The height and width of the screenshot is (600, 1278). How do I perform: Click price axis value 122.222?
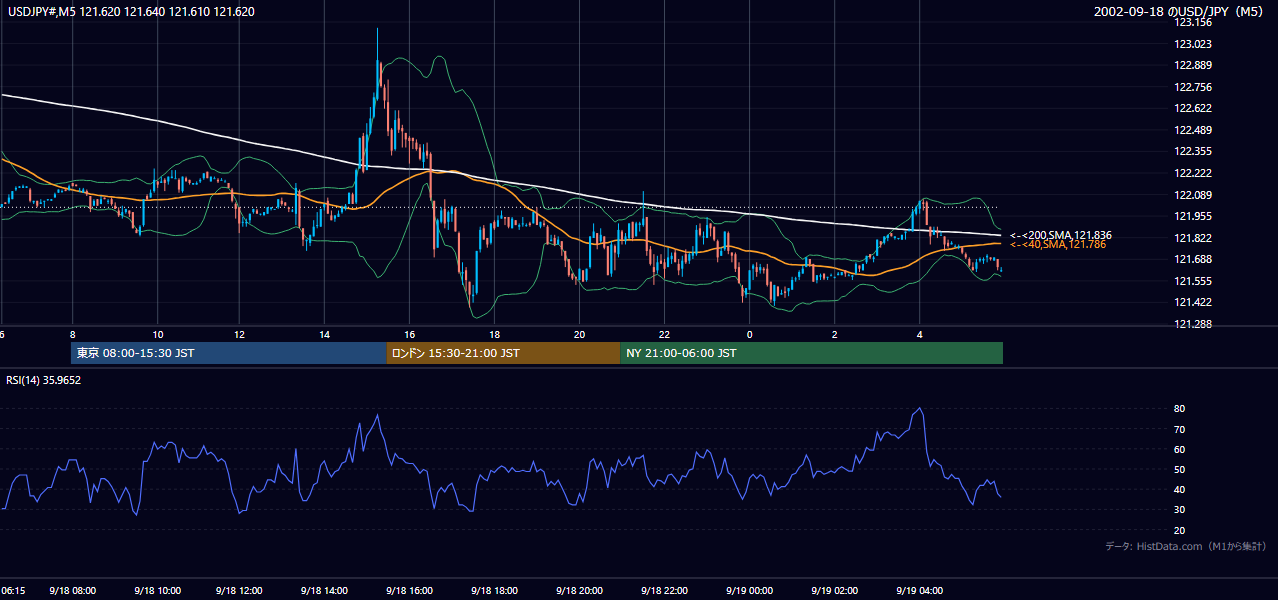(1193, 173)
